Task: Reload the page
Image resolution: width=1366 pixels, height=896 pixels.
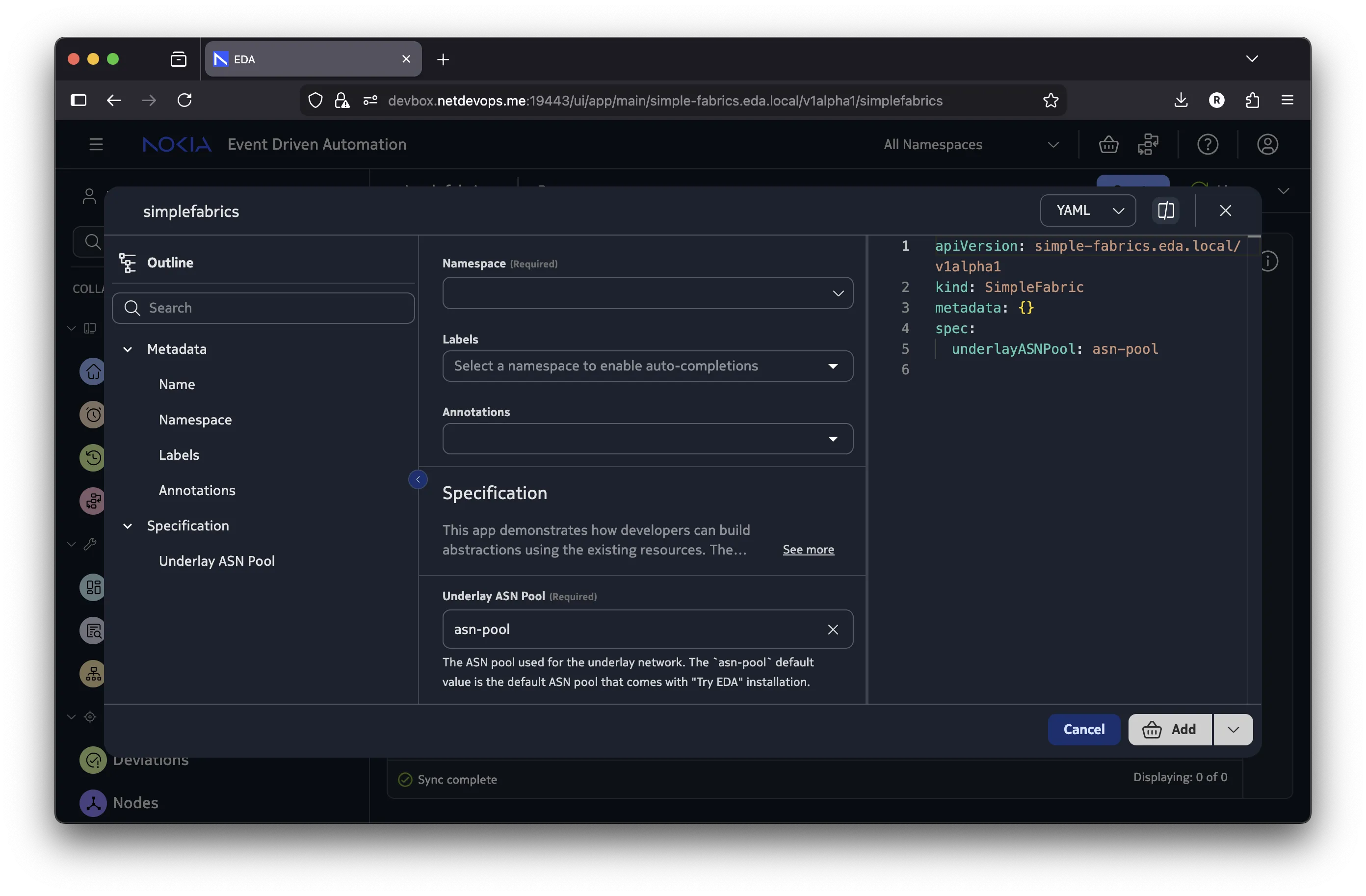Action: pyautogui.click(x=185, y=101)
